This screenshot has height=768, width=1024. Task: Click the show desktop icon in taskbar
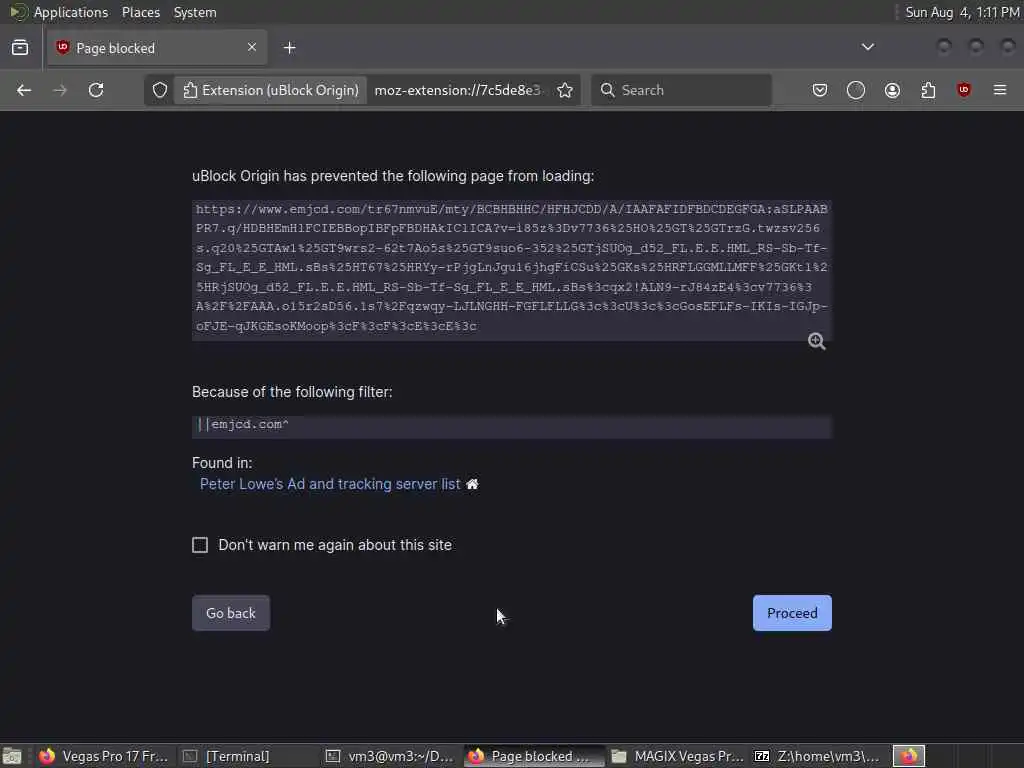12,756
